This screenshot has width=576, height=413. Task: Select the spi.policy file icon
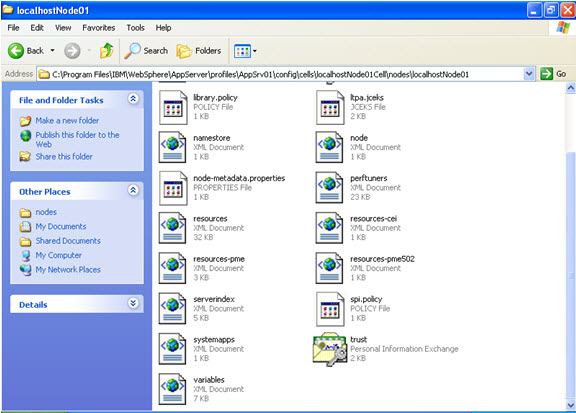[x=330, y=309]
